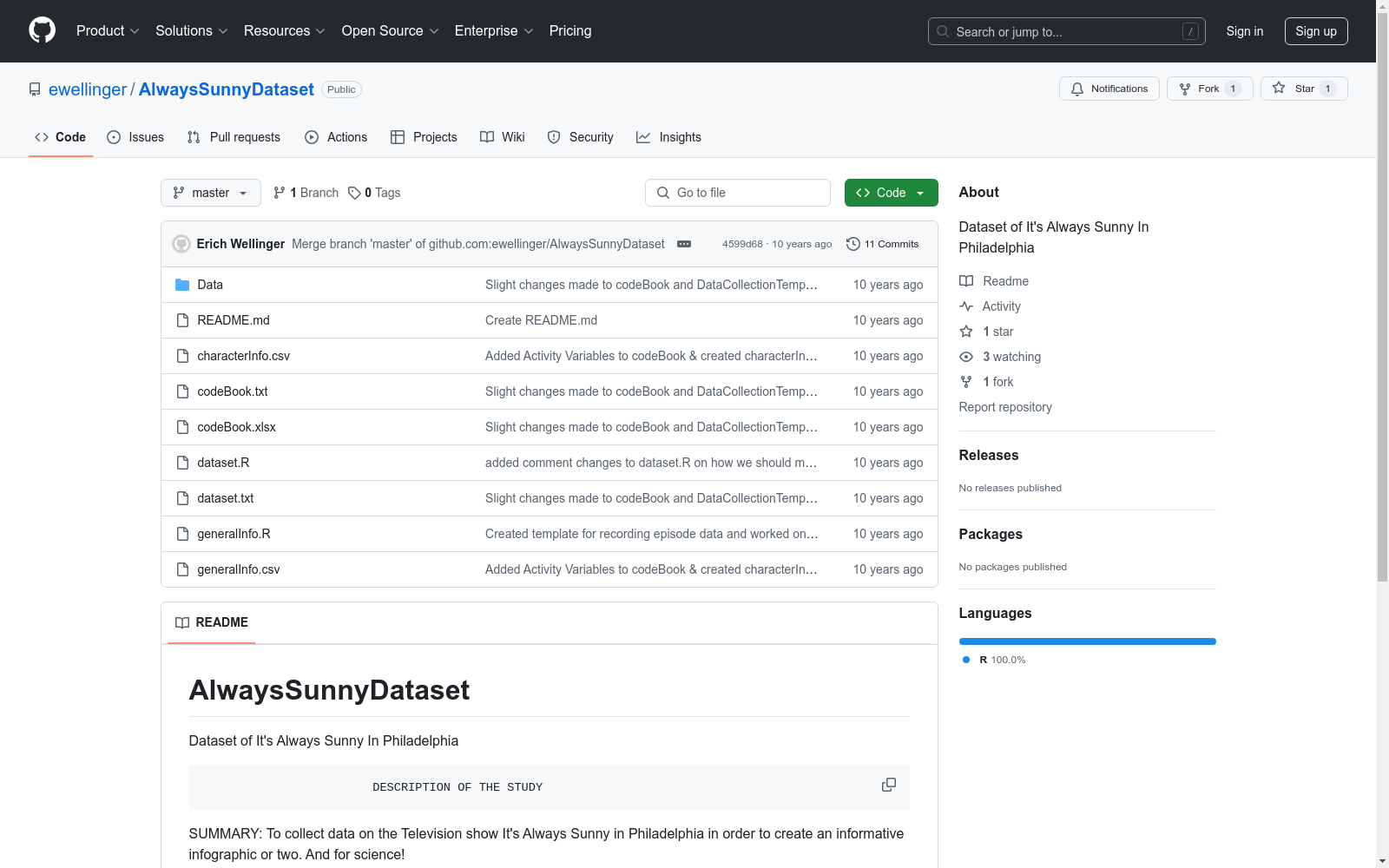The width and height of the screenshot is (1389, 868).
Task: Click the file icon next to dataset.R
Action: 182,463
